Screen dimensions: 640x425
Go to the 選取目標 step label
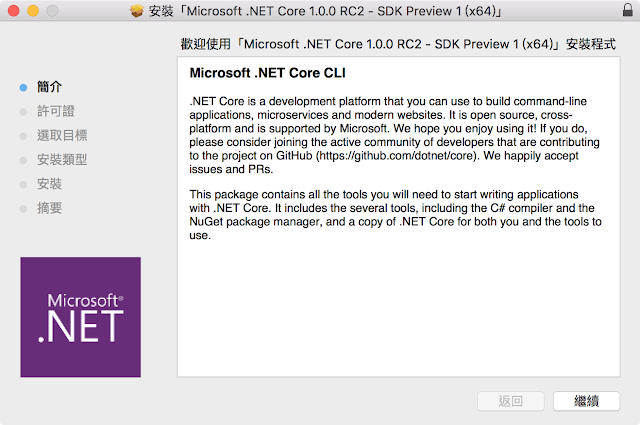tap(61, 135)
